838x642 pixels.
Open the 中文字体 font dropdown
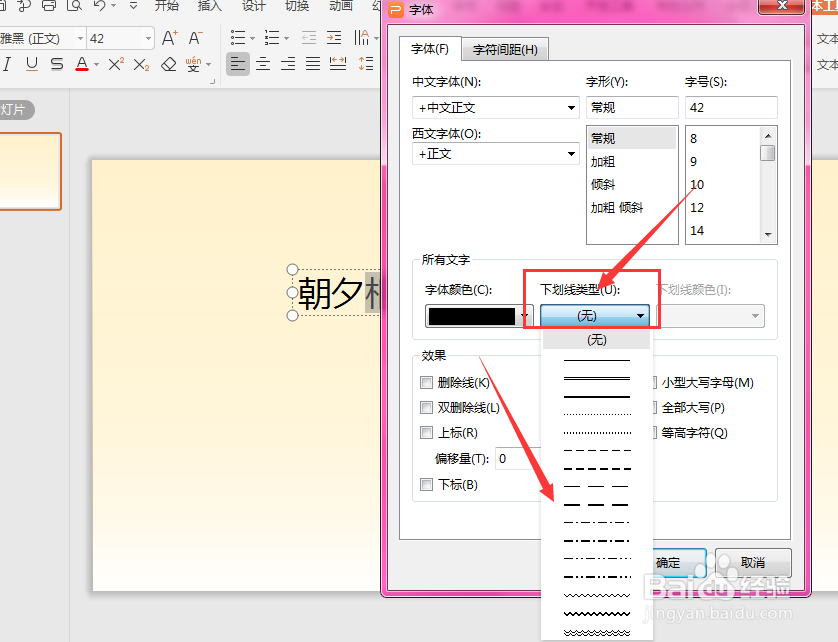point(570,107)
